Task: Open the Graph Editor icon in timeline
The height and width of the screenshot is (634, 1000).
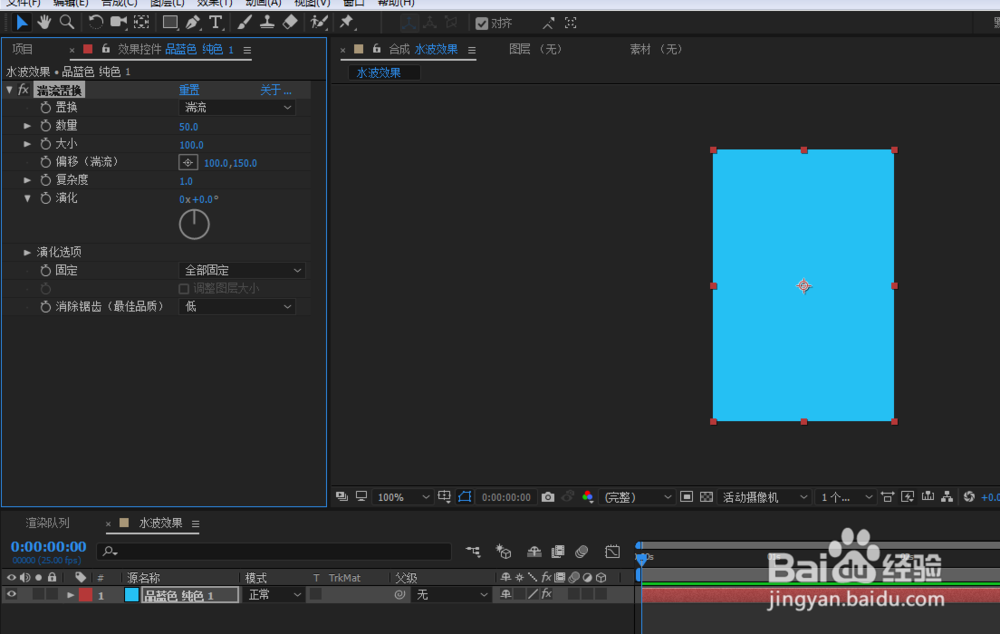Action: pos(612,551)
